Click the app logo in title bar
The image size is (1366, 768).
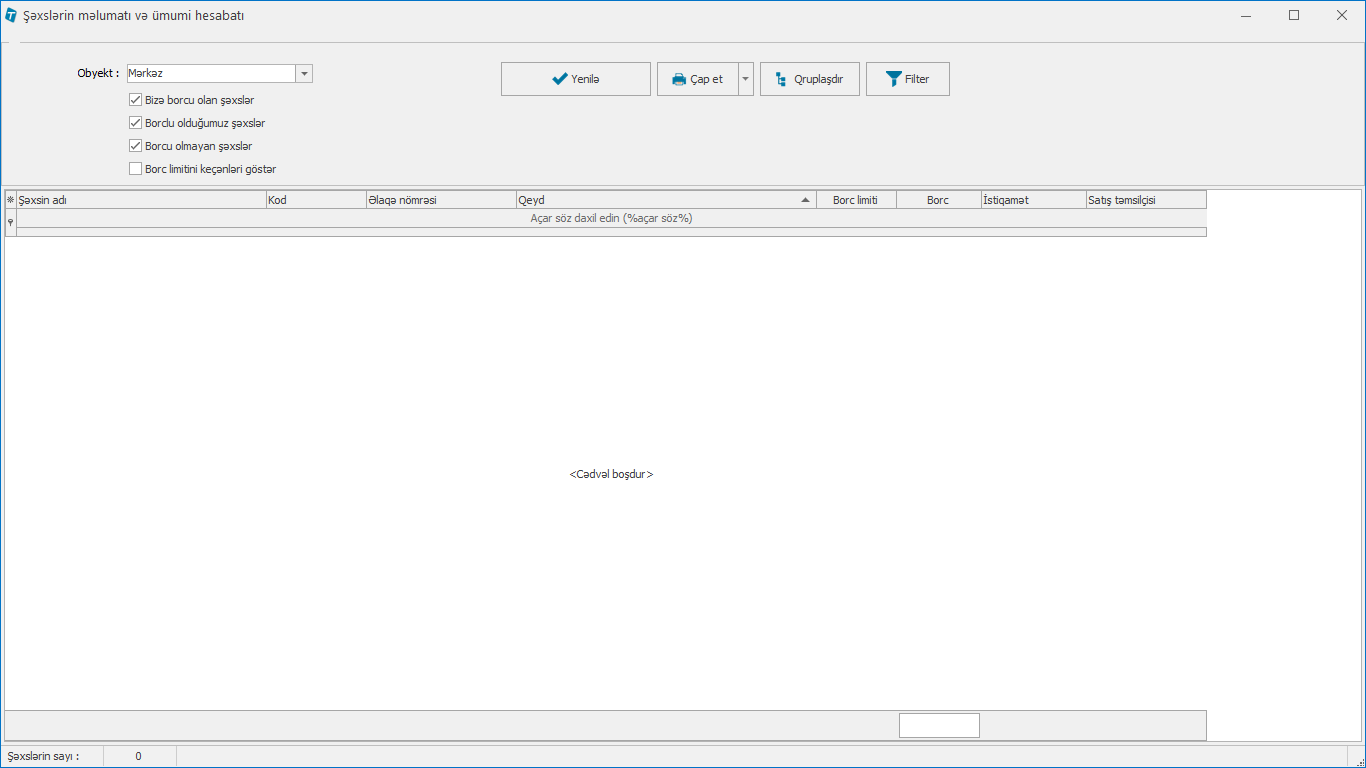[x=11, y=16]
